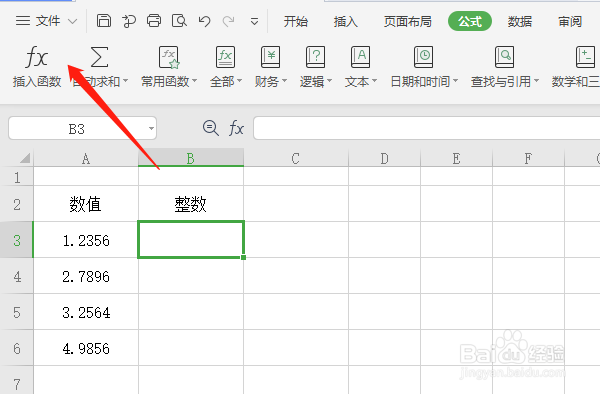The image size is (600, 394).
Task: Switch to the 开始 tab
Action: [295, 21]
